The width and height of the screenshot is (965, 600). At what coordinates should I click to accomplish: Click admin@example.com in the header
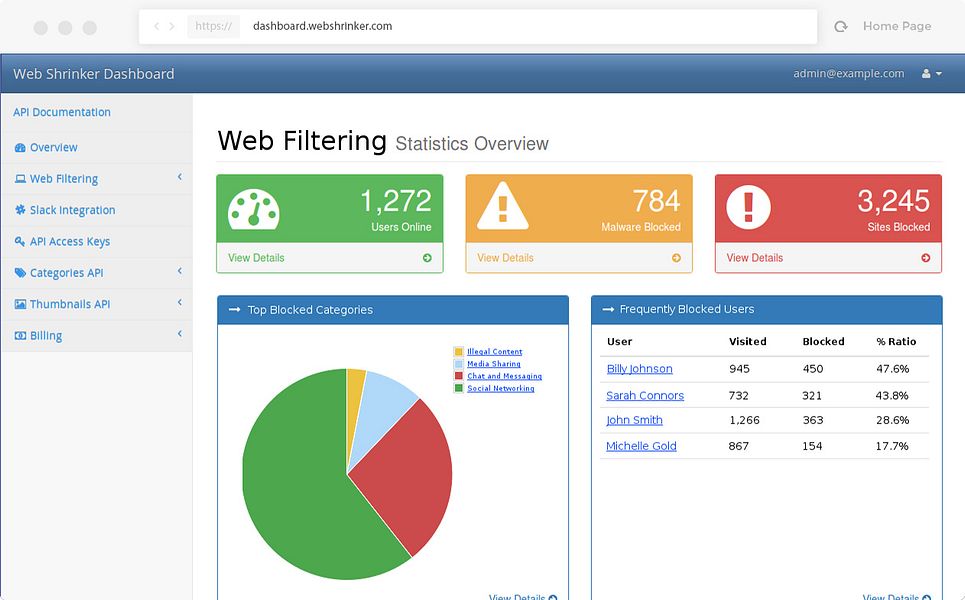[x=849, y=73]
